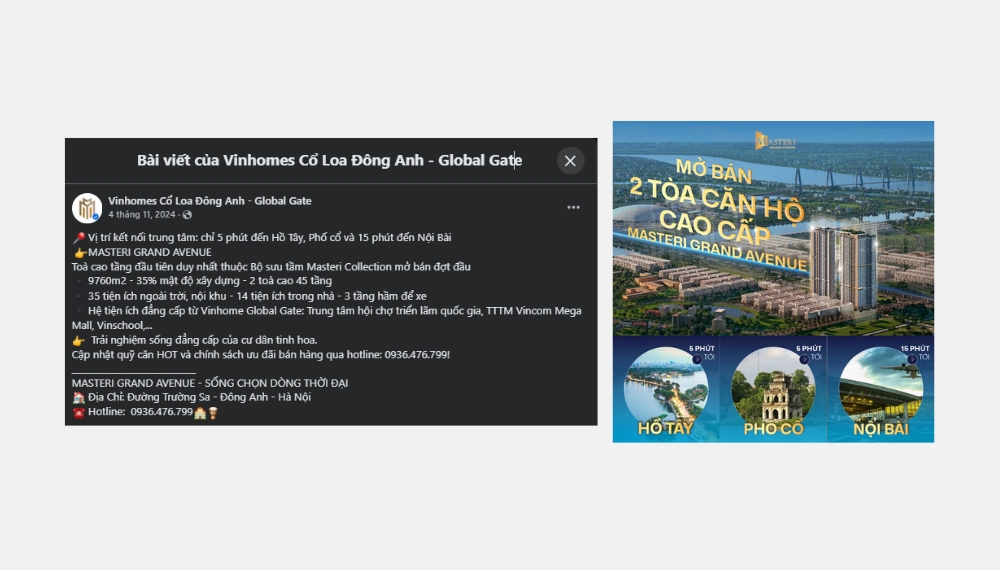The height and width of the screenshot is (570, 1000).
Task: Open Vinhomes Cổ Loa page profile picture
Action: (x=87, y=208)
